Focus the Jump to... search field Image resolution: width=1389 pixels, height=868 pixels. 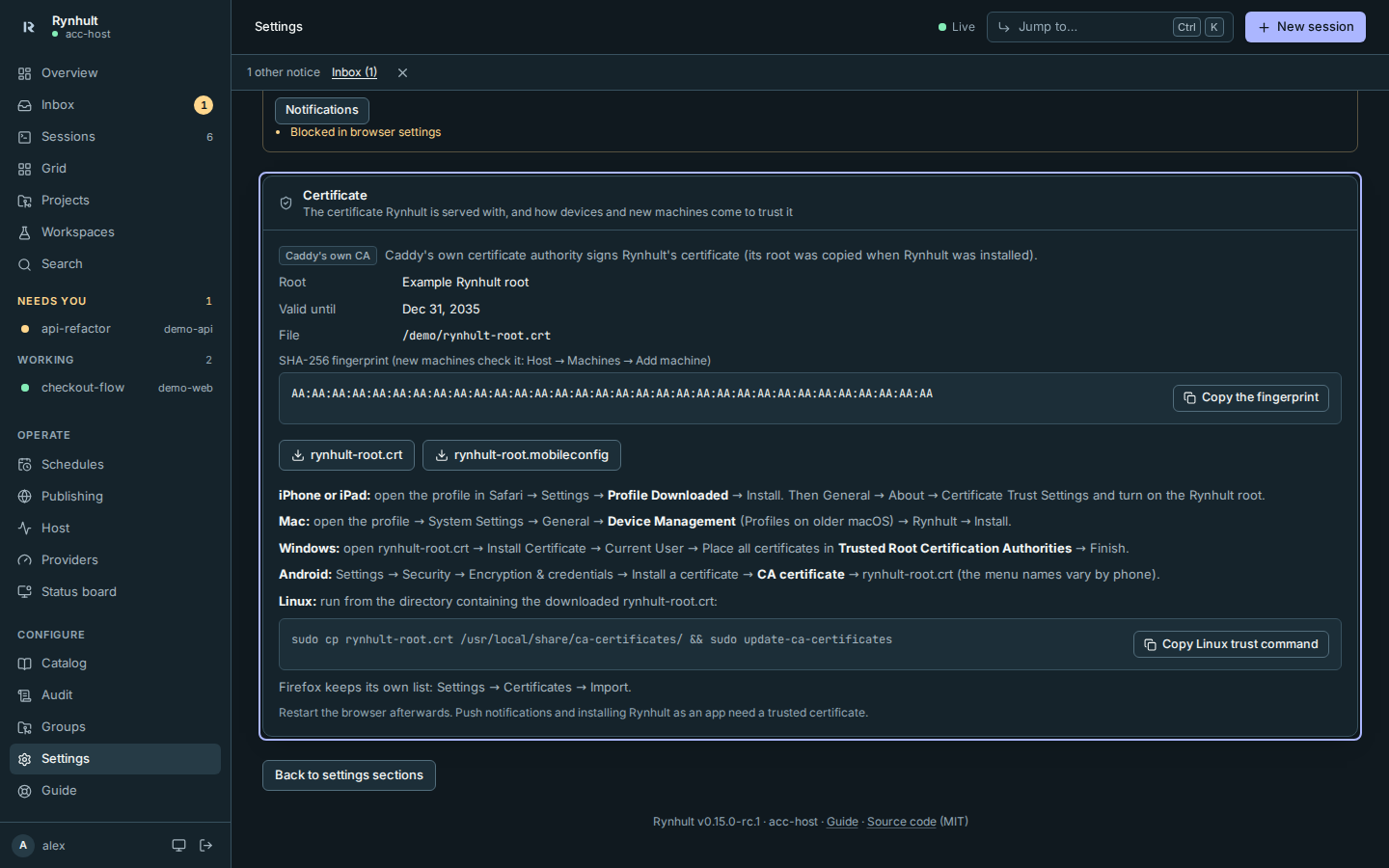click(x=1110, y=27)
